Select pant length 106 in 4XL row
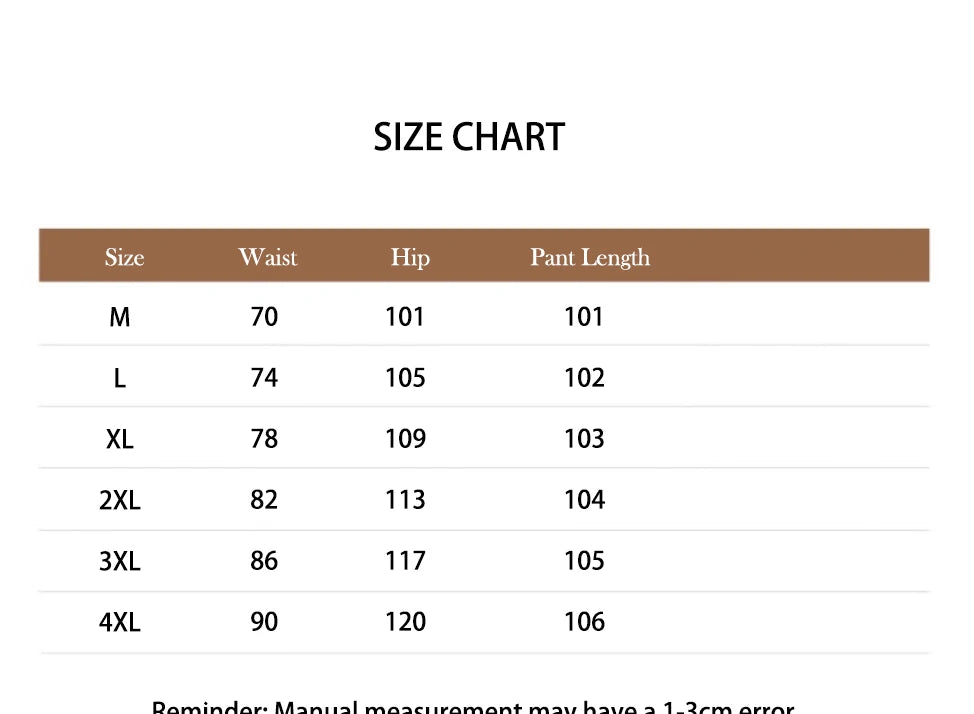This screenshot has width=974, height=714. (x=584, y=622)
